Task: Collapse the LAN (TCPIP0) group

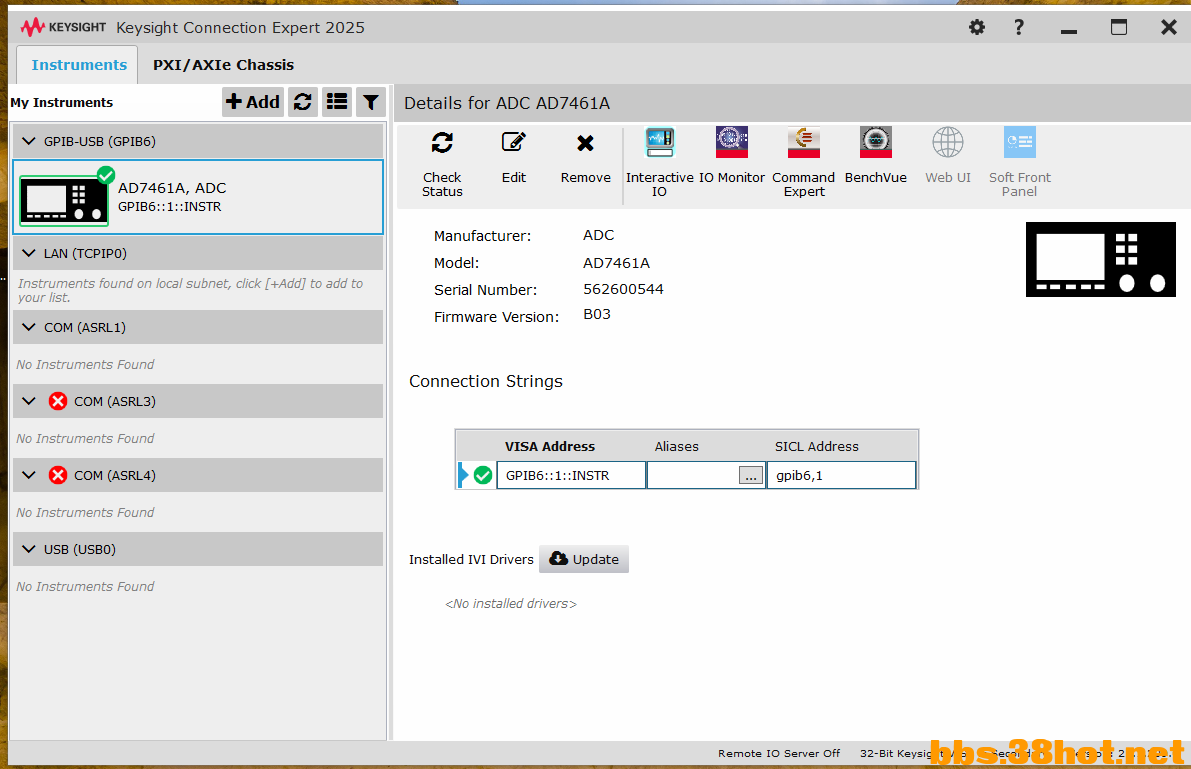Action: click(x=29, y=253)
